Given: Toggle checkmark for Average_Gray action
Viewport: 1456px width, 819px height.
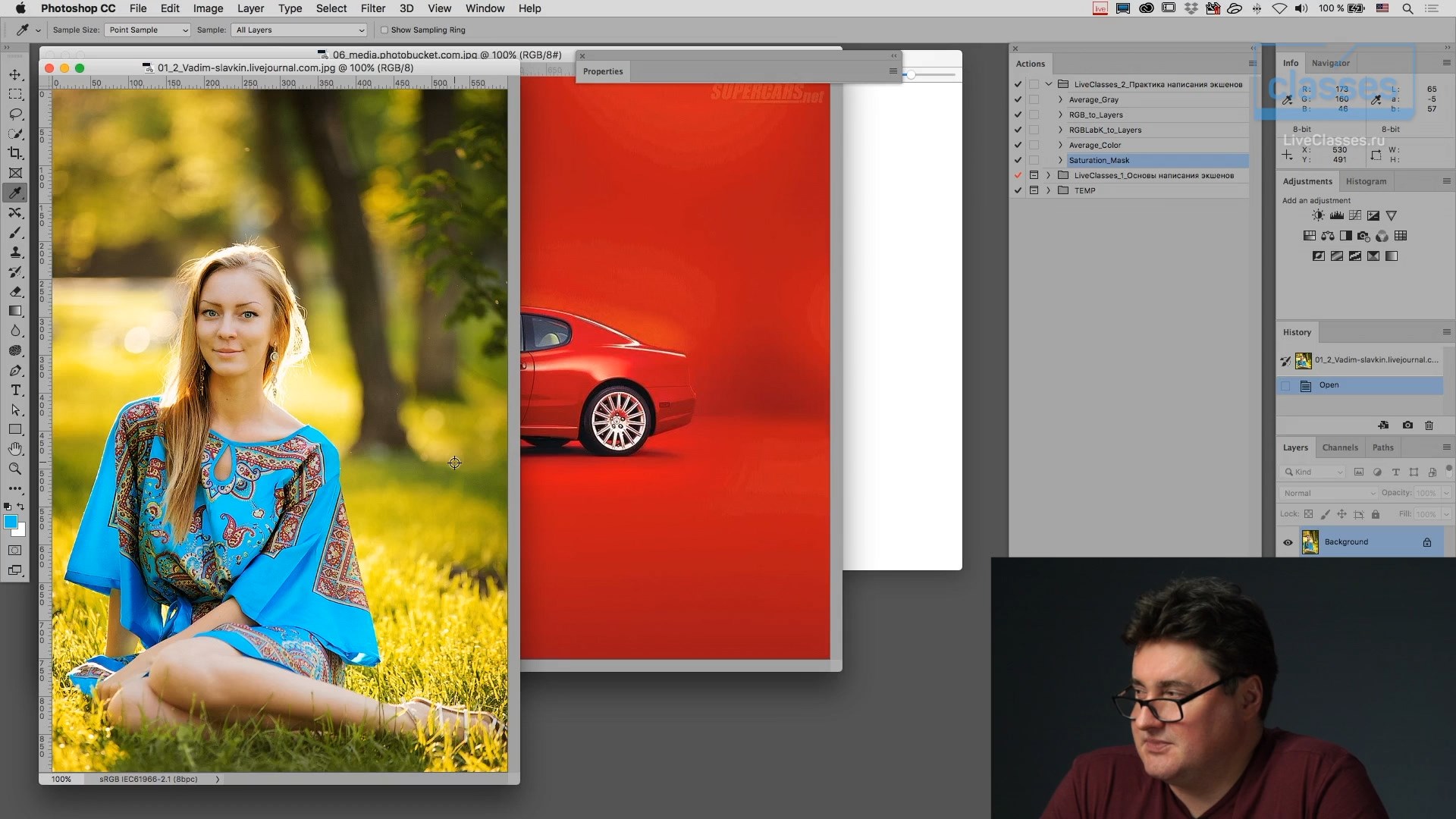Looking at the screenshot, I should (x=1018, y=99).
